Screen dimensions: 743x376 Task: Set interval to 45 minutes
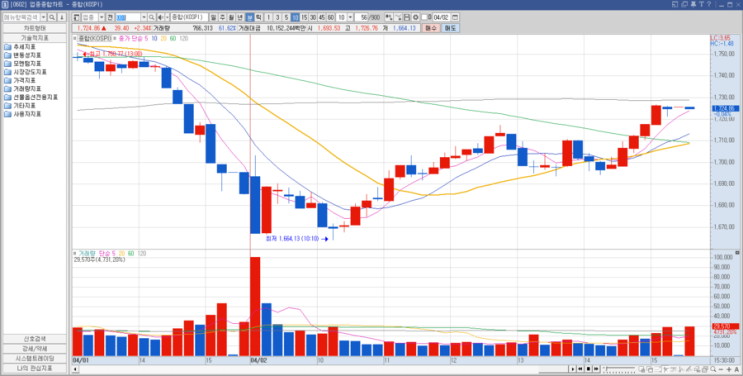[322, 17]
